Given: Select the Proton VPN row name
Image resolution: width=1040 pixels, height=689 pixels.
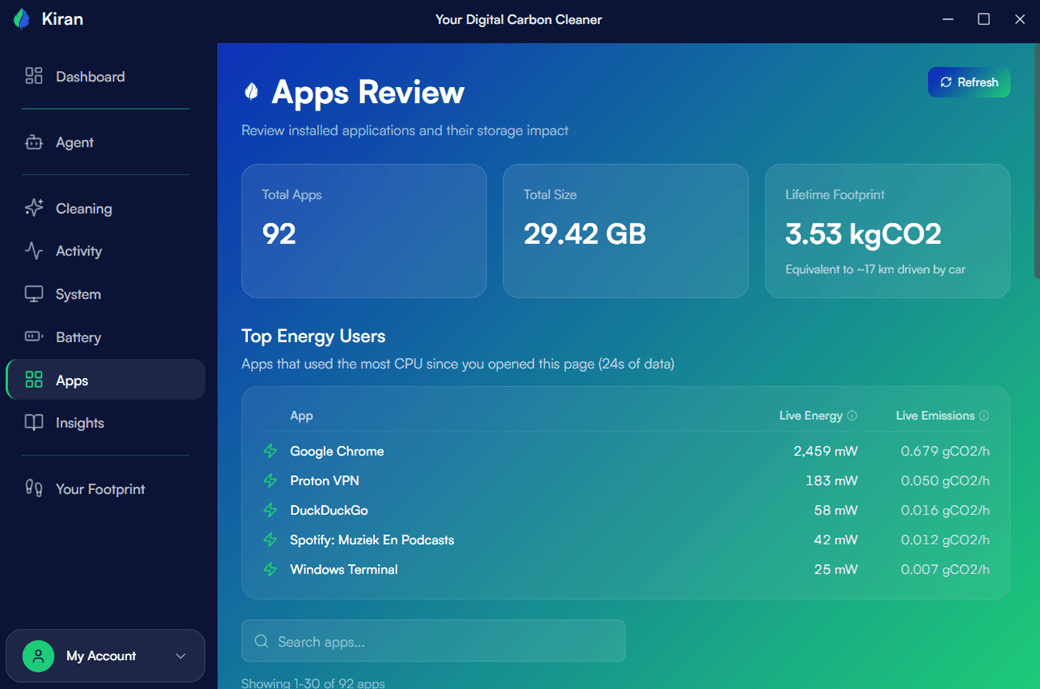Looking at the screenshot, I should click(x=324, y=480).
